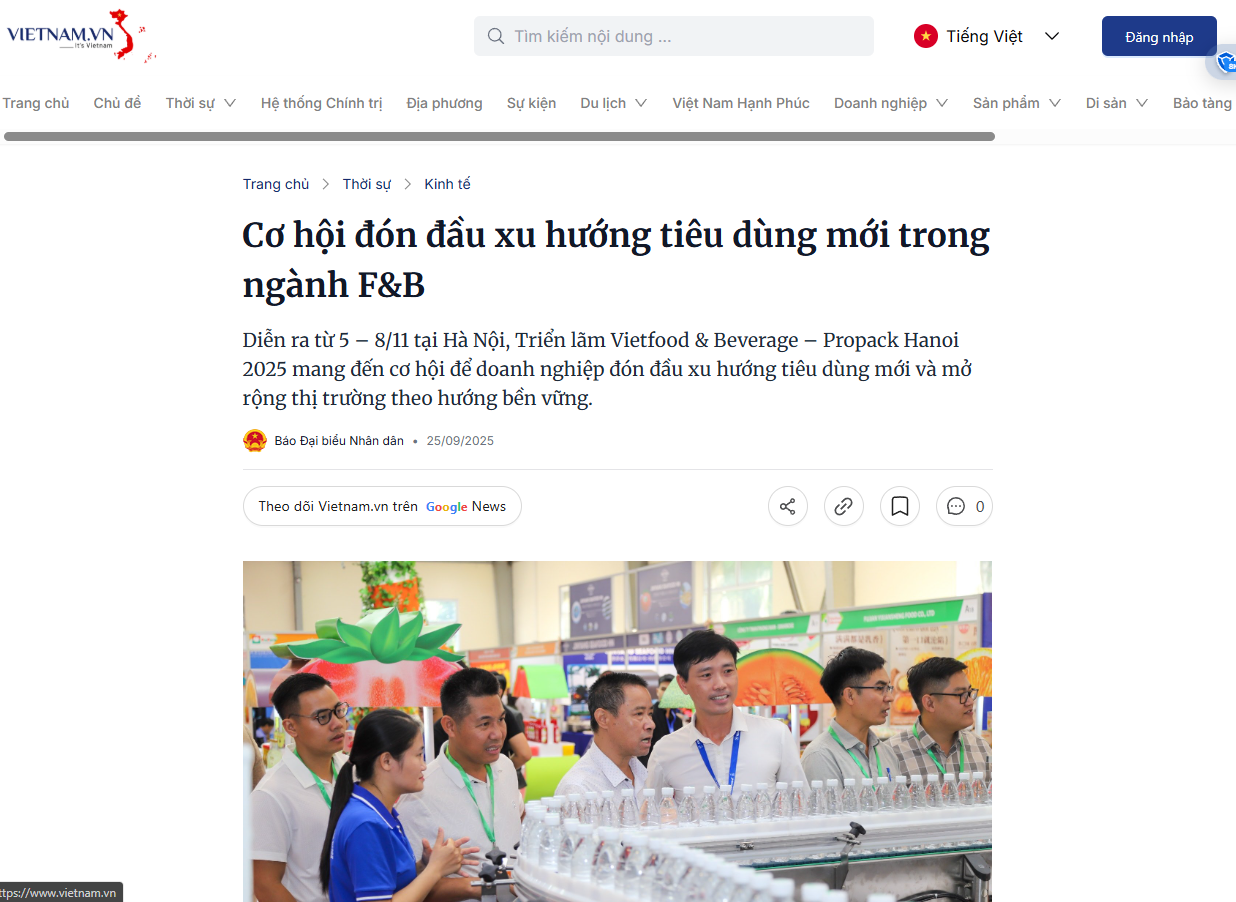Click the Tìm kiếm nội dung search field
The image size is (1236, 902).
[x=685, y=36]
